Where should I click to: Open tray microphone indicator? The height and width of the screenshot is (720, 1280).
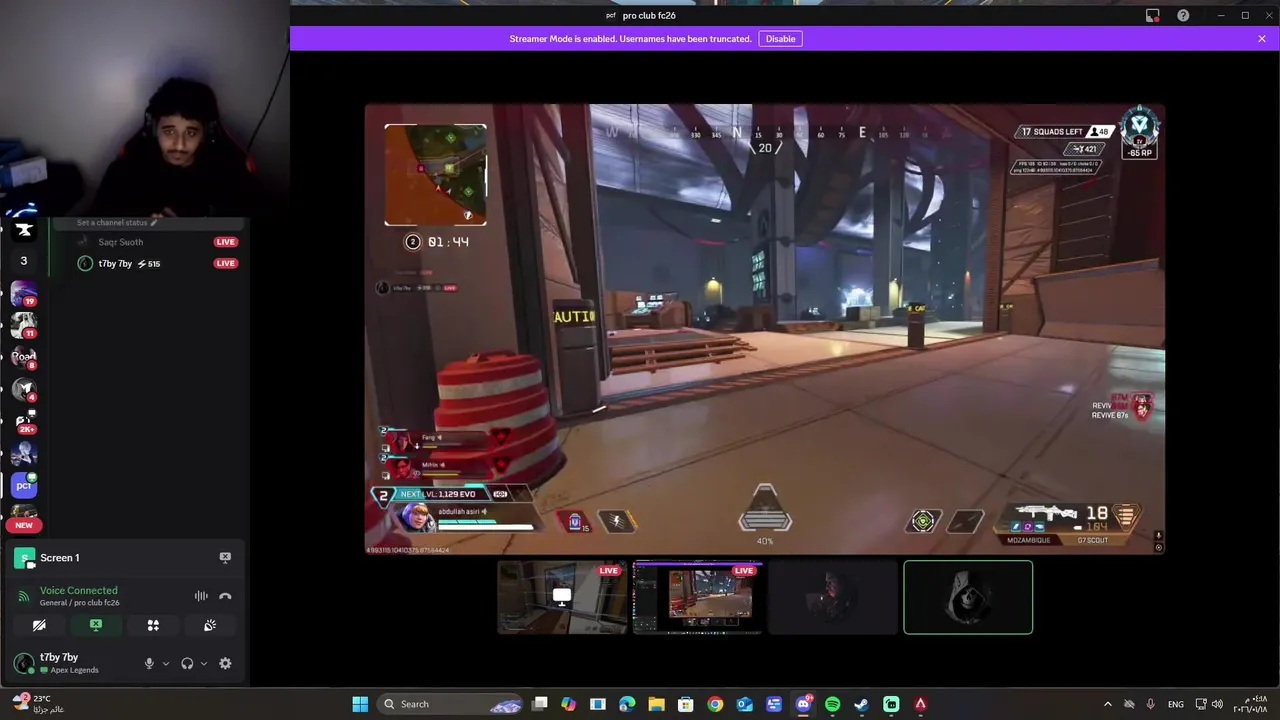(x=1150, y=704)
